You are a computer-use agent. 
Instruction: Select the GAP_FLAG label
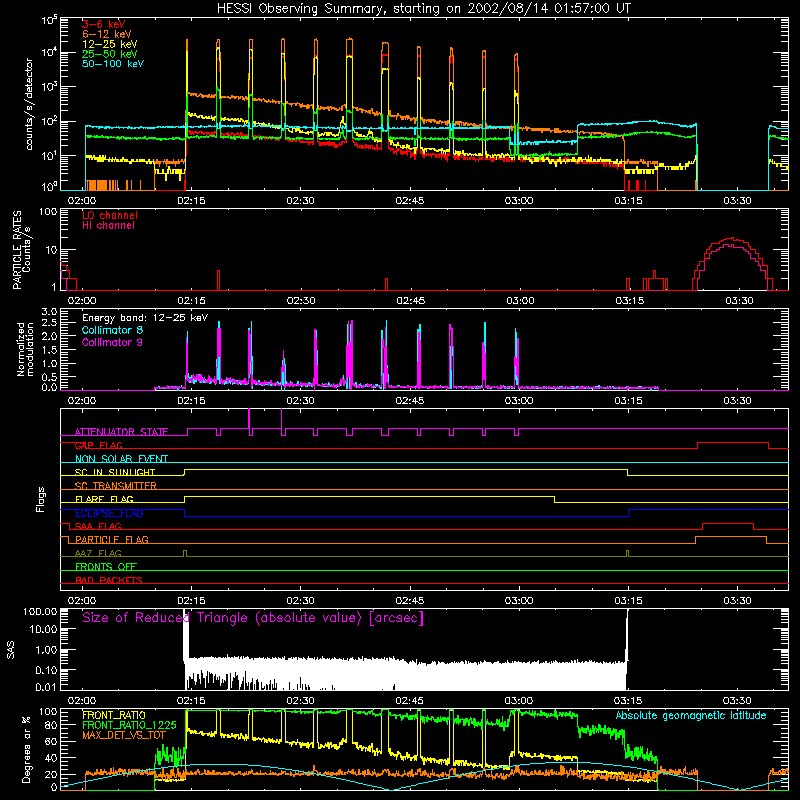point(98,445)
